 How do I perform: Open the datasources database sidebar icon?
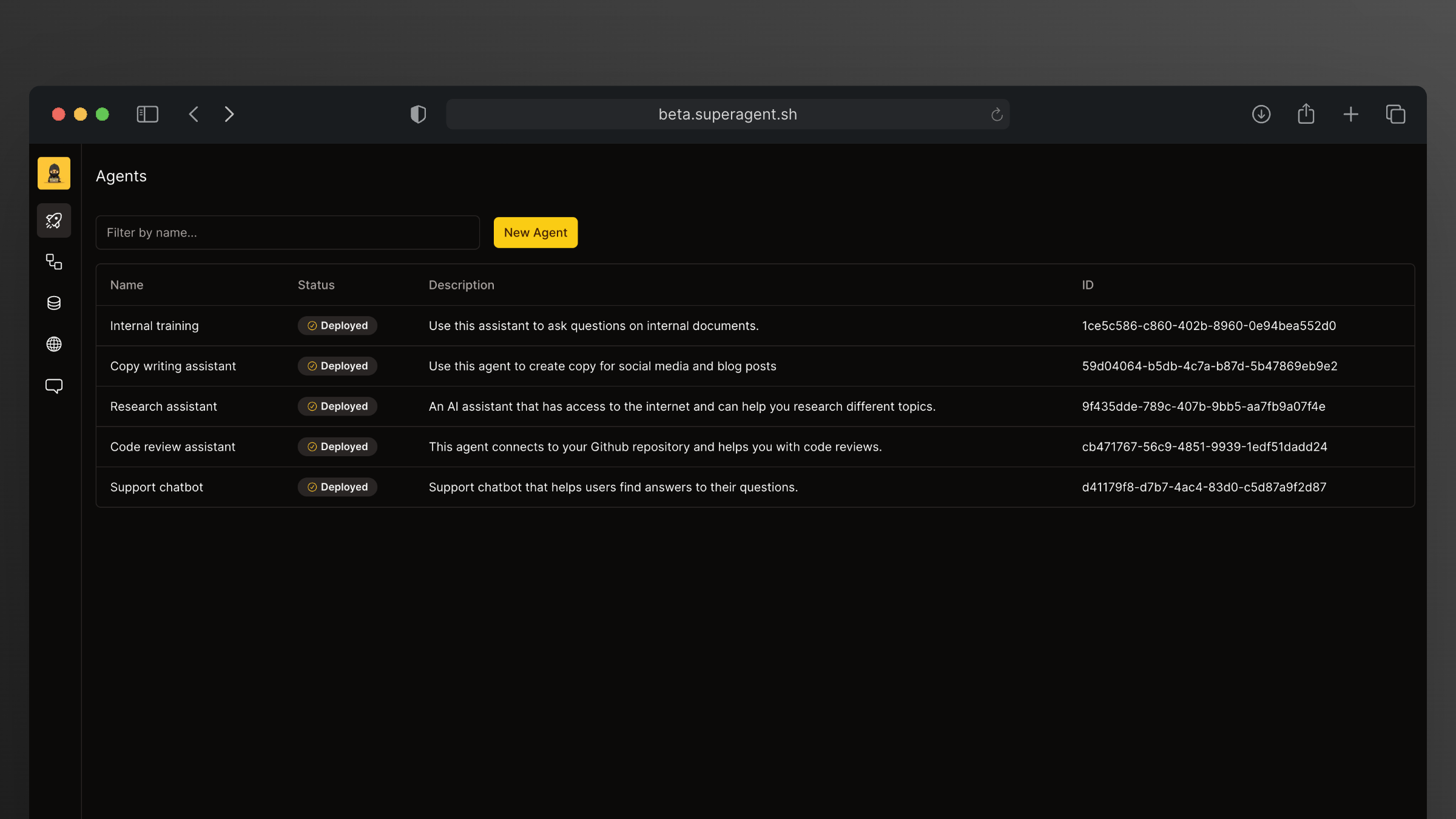tap(54, 303)
